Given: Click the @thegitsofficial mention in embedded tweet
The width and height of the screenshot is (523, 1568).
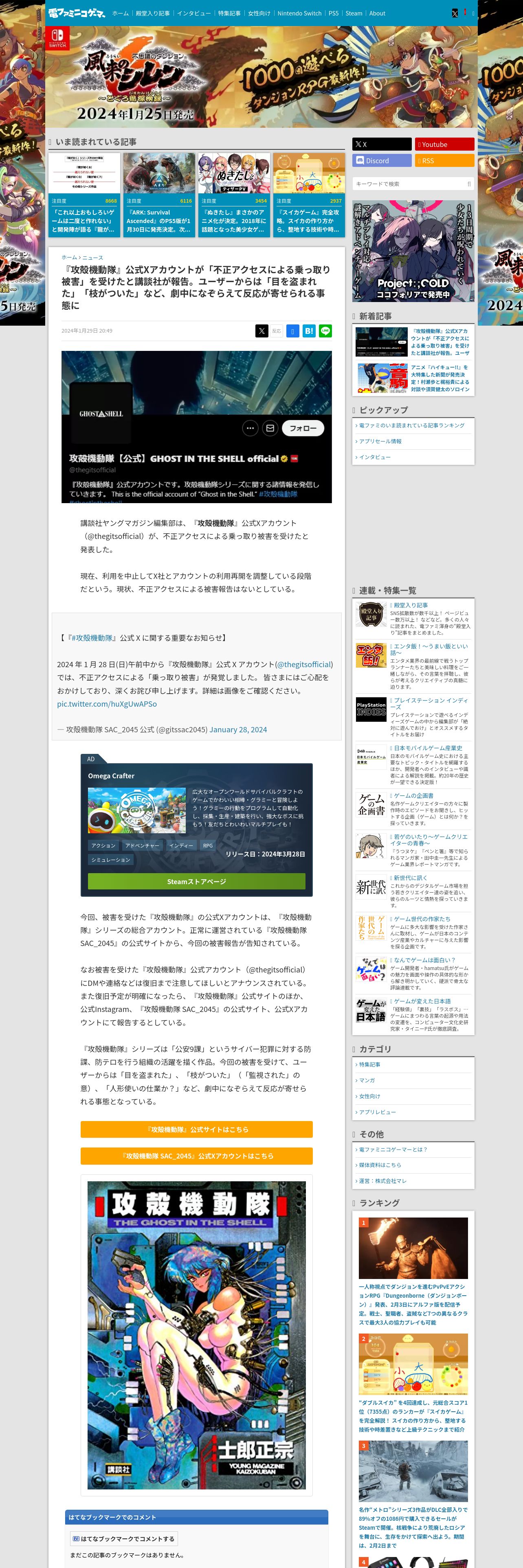Looking at the screenshot, I should point(304,665).
